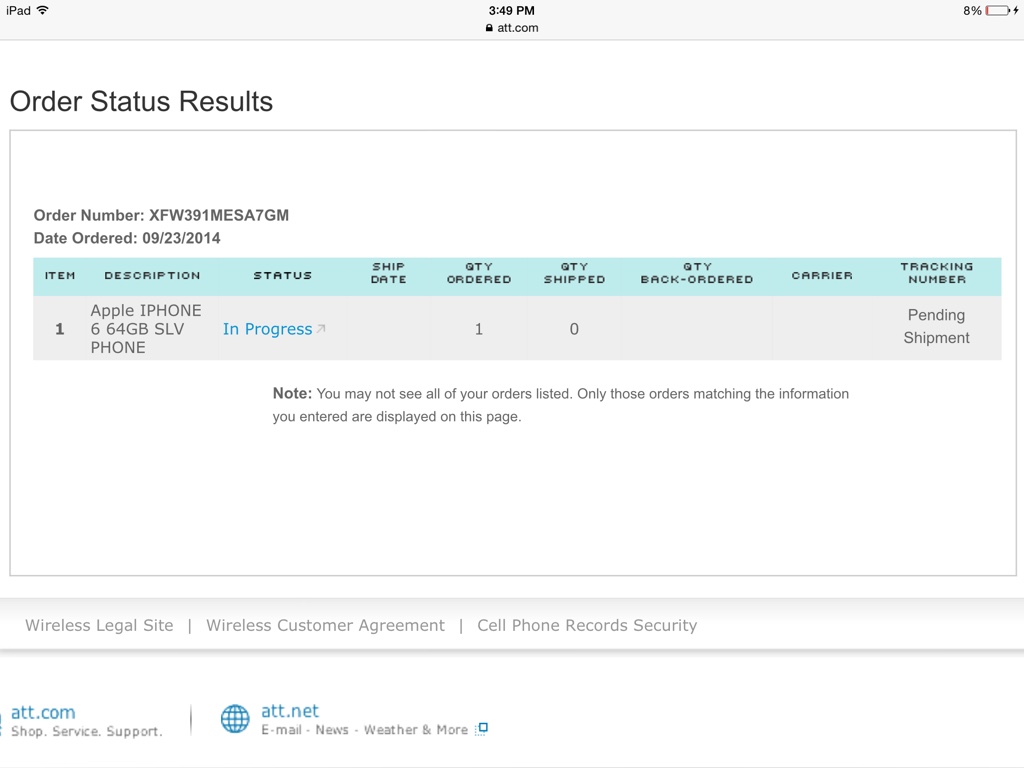Click the arrow icon next to In Progress
Screen dimensions: 1024x768
coord(321,328)
